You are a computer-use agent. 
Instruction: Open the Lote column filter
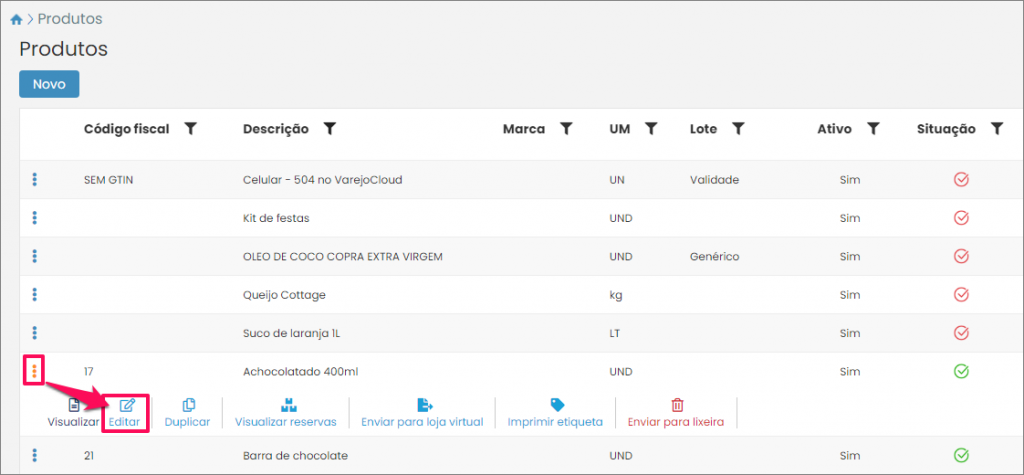(x=738, y=129)
